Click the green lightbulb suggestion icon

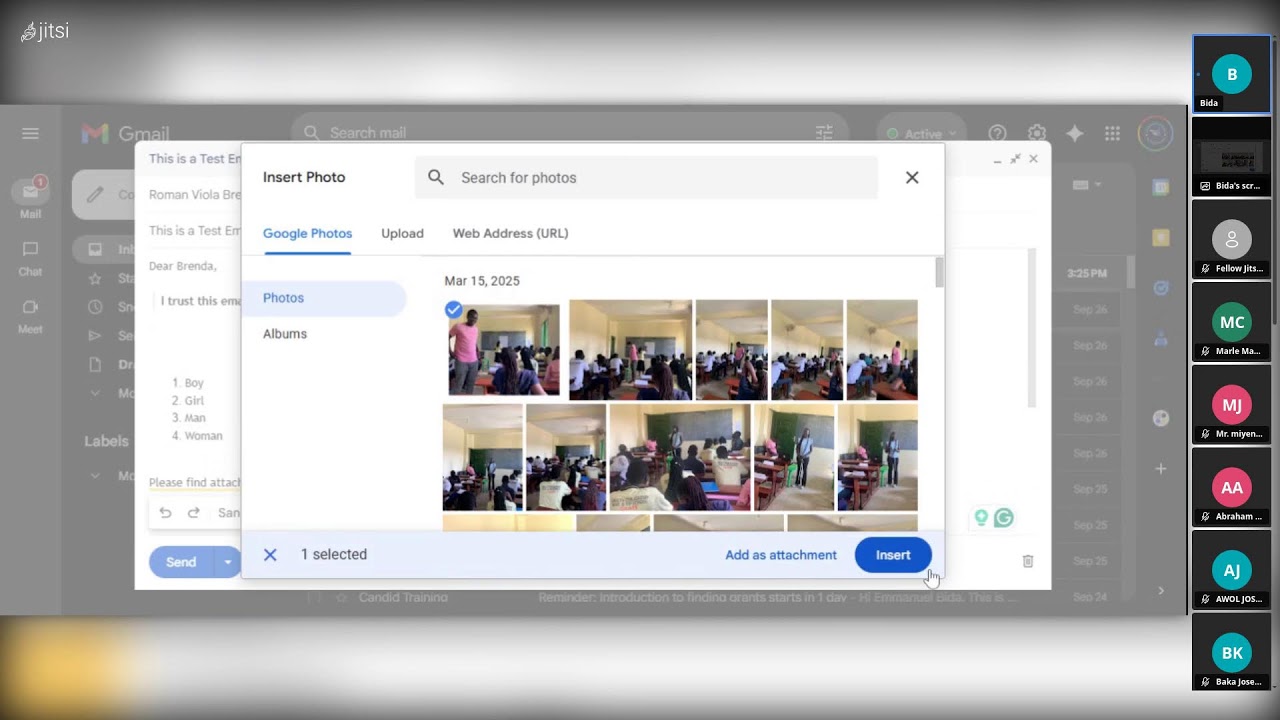click(x=981, y=517)
